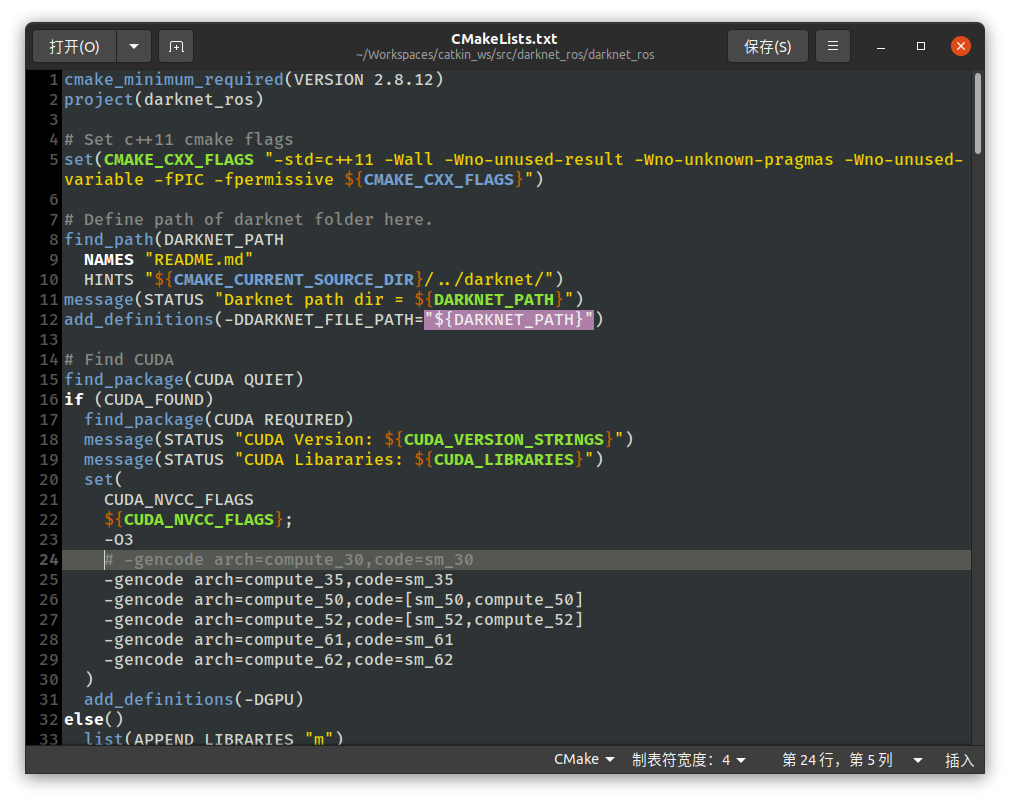Expand the recent files dropdown arrow
1010x802 pixels.
[x=134, y=46]
